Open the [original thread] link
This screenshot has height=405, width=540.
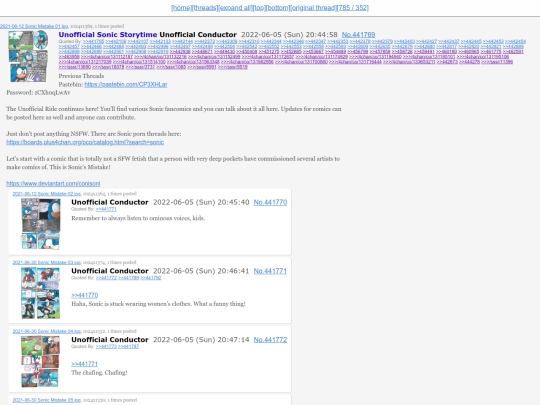tap(313, 8)
